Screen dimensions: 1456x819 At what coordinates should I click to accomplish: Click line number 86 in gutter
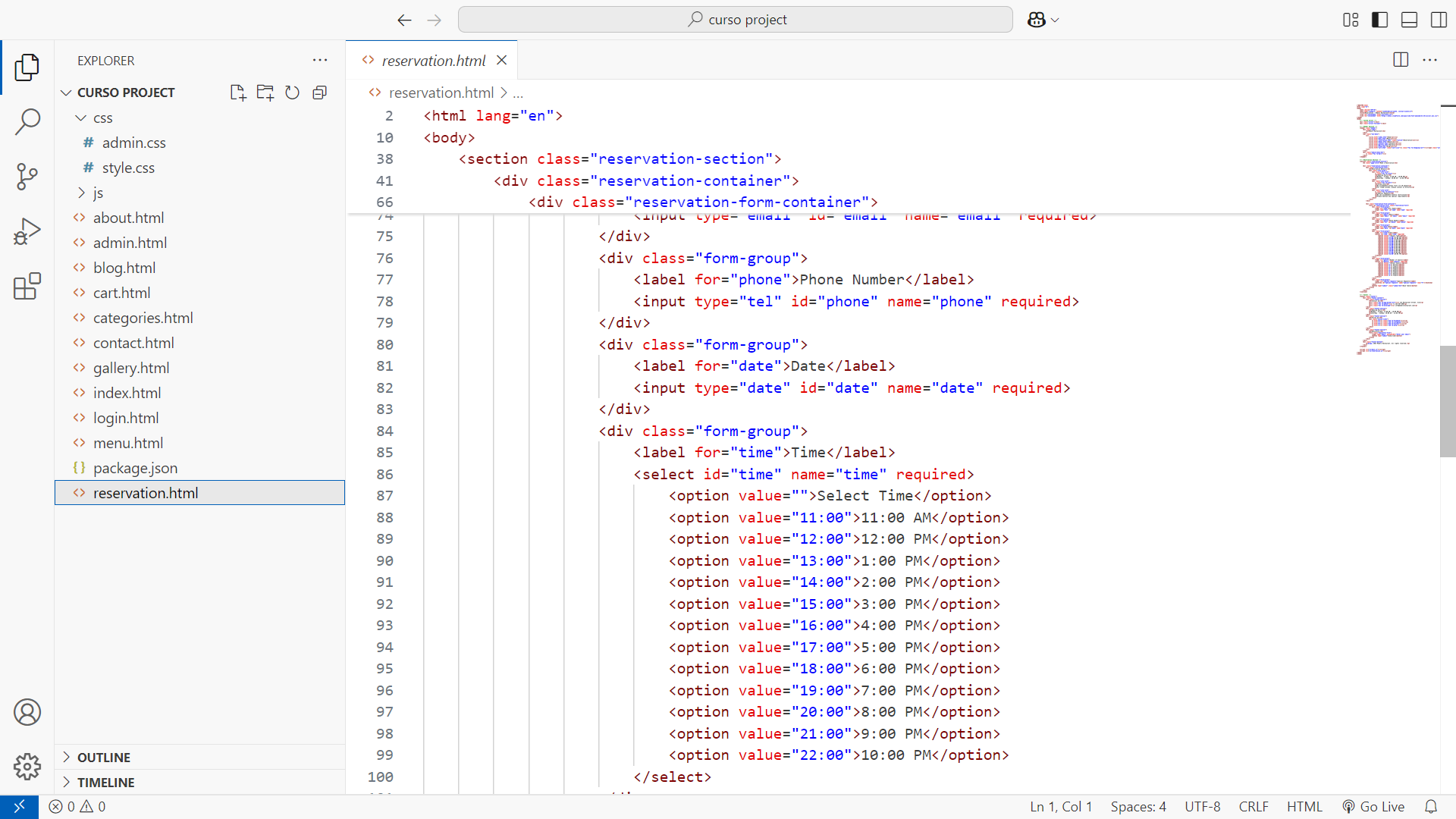(384, 475)
